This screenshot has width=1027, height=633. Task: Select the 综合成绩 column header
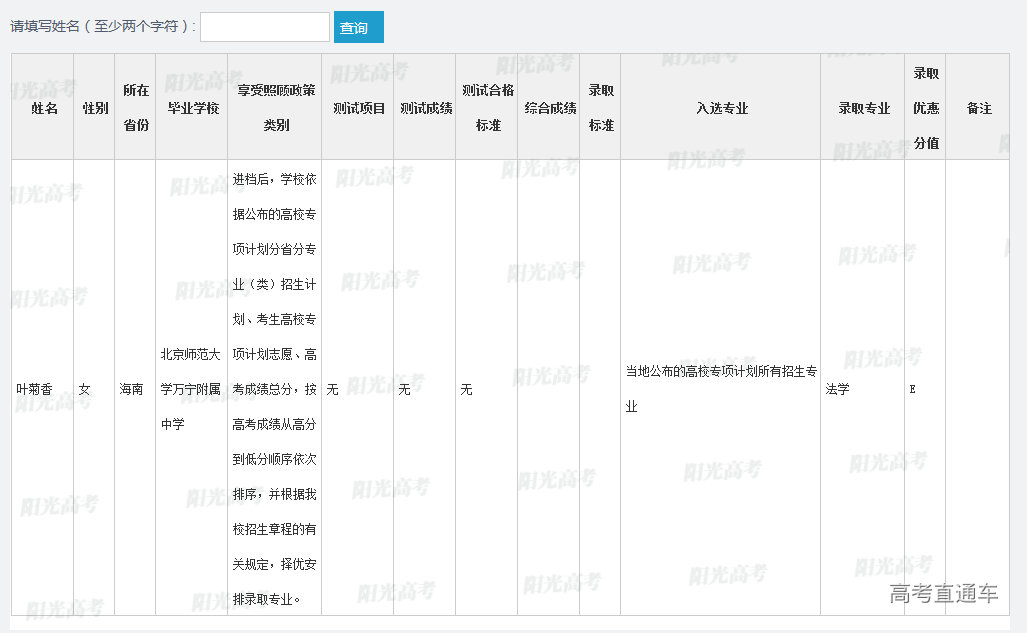point(549,108)
